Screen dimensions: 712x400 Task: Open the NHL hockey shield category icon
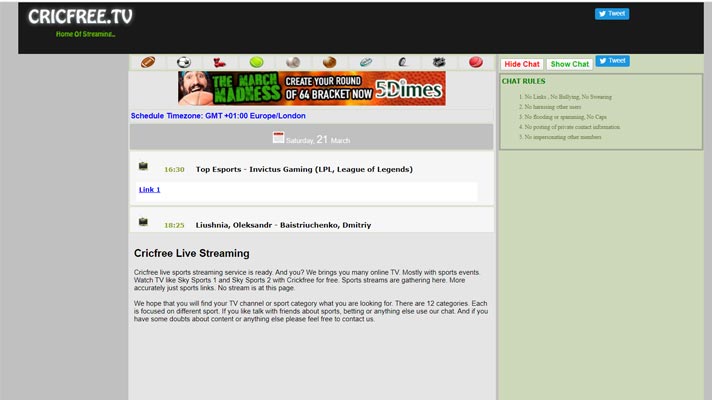pos(439,62)
